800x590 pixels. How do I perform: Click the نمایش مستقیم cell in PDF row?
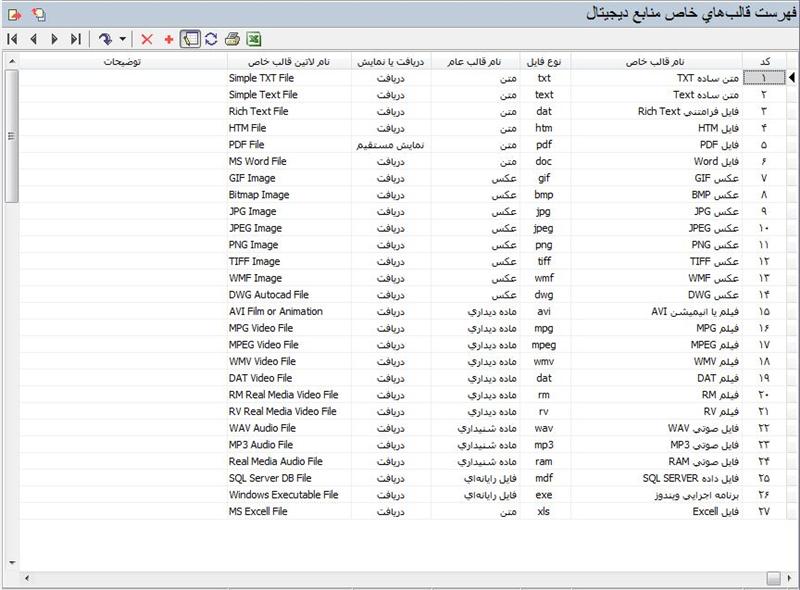click(391, 145)
